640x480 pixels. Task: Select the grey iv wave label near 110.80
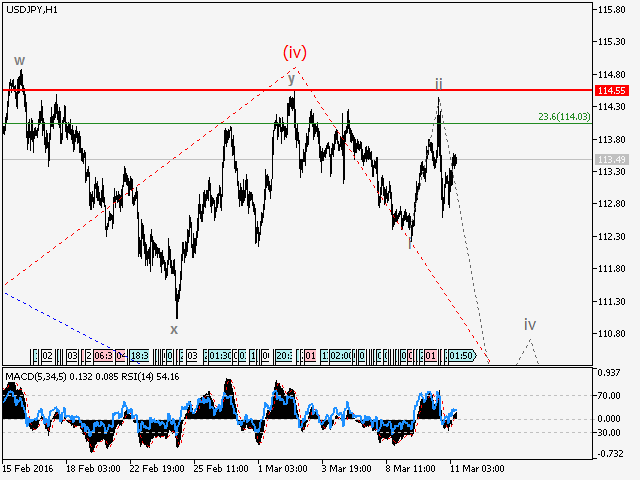[x=530, y=324]
